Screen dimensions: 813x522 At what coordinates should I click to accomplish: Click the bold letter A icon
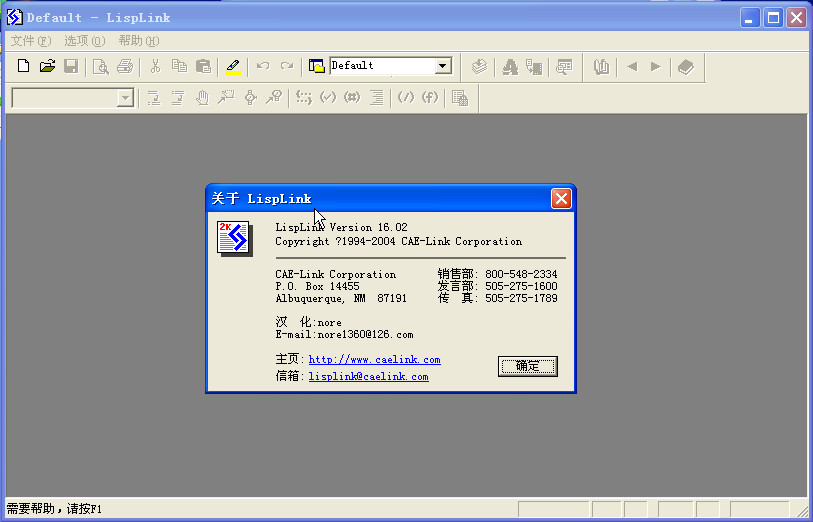point(510,67)
